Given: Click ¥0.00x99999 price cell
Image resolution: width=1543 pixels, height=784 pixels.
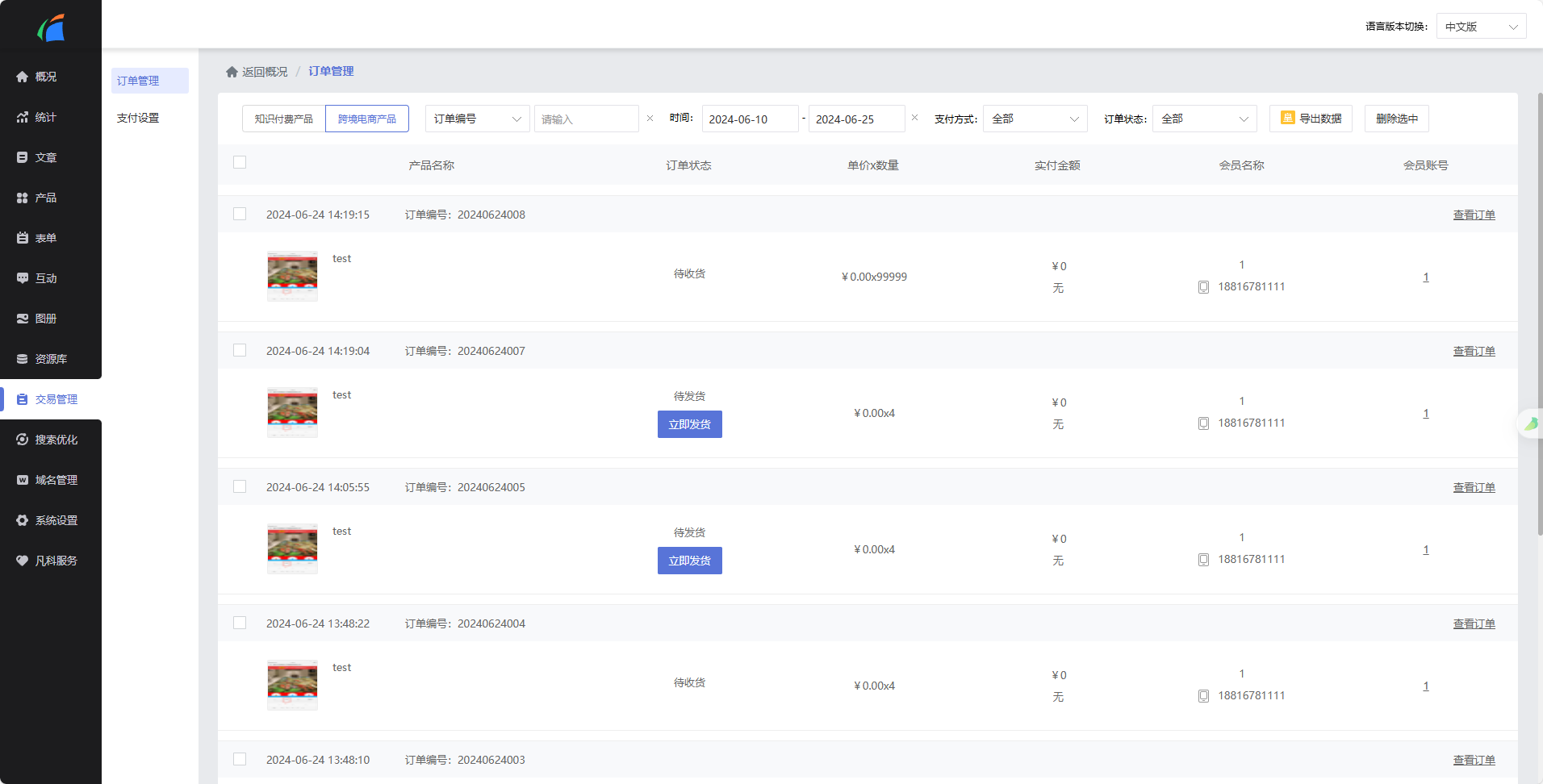Looking at the screenshot, I should (x=874, y=277).
